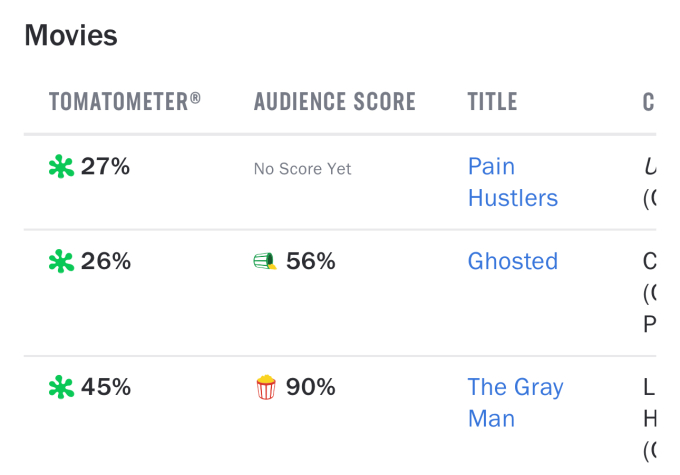Click the spilled popcorn icon beside 56%
The height and width of the screenshot is (475, 680).
265,261
